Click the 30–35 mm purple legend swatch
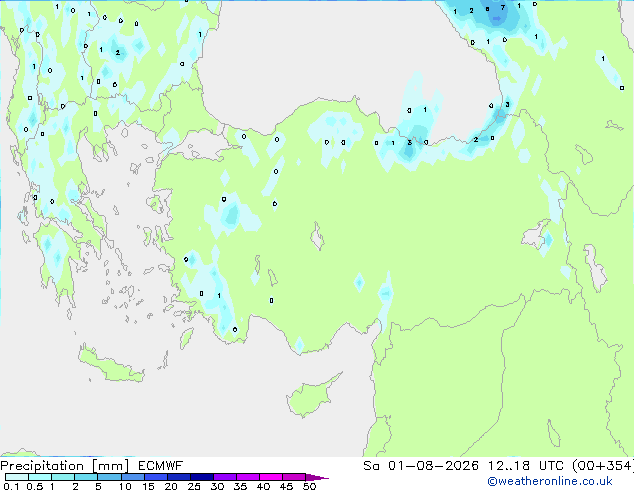Image resolution: width=634 pixels, height=490 pixels. [224, 477]
